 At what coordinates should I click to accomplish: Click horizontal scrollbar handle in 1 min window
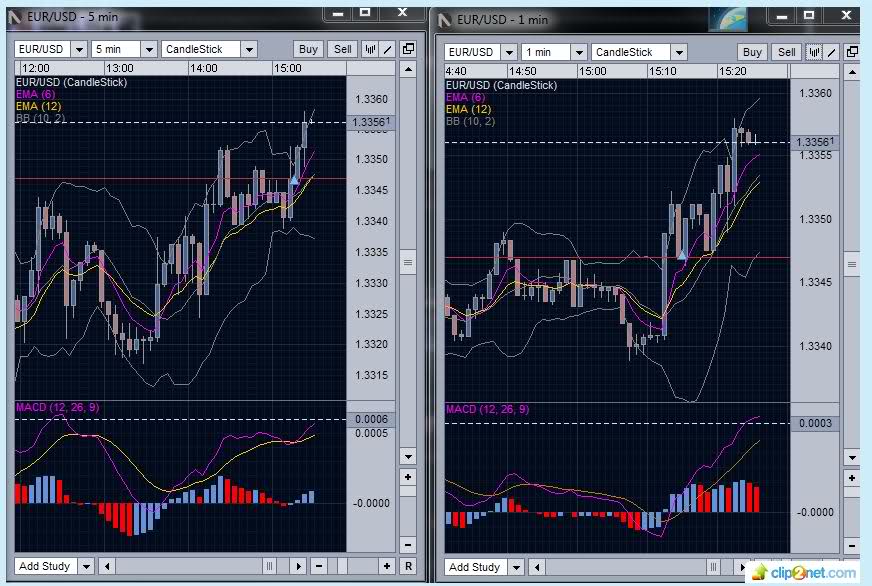point(714,567)
